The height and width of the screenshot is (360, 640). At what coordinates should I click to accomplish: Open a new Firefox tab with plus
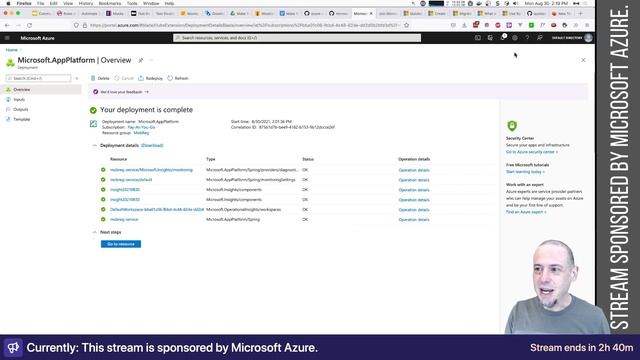coord(580,13)
